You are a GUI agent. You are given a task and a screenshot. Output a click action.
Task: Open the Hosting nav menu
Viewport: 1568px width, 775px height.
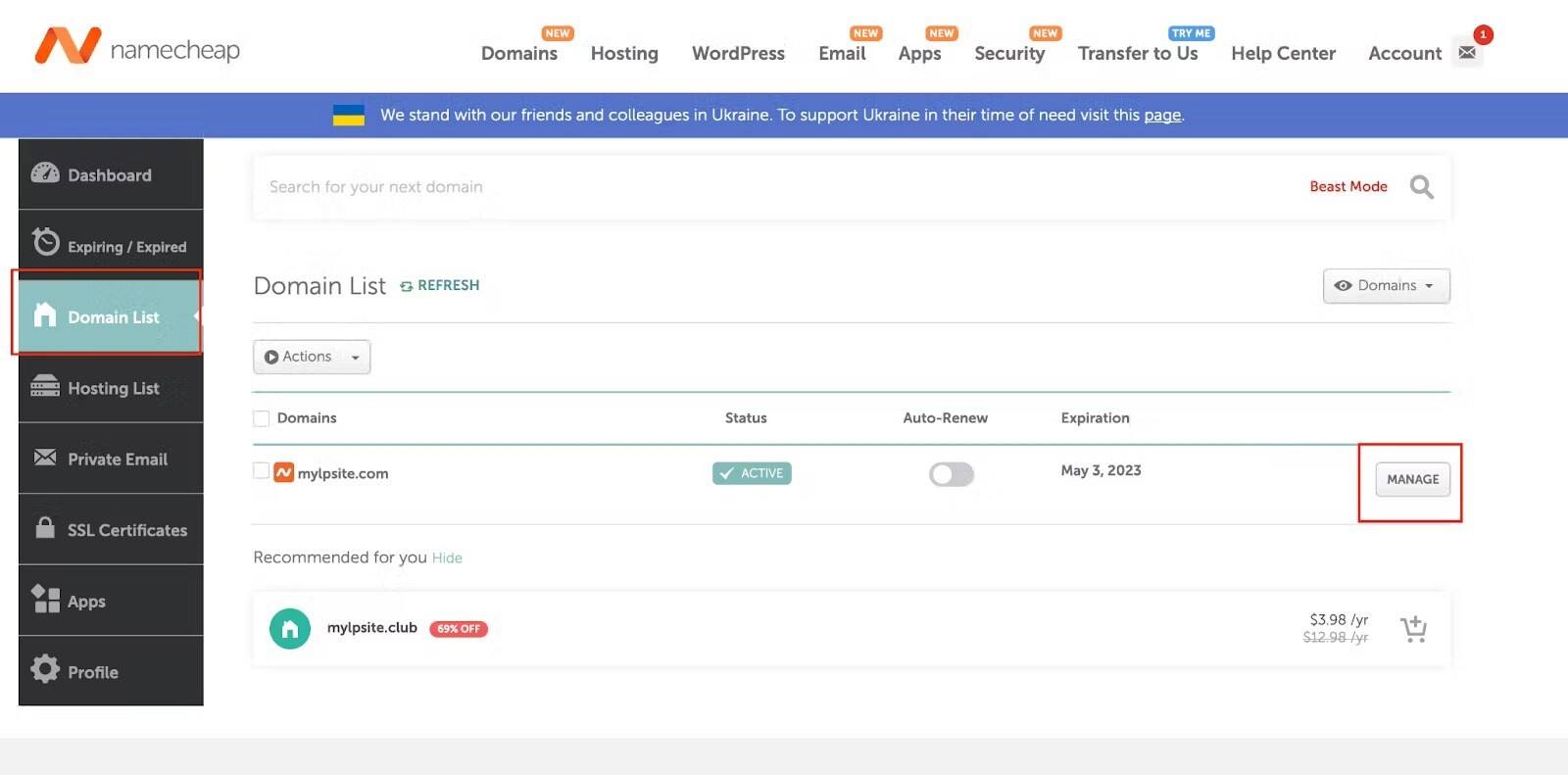pyautogui.click(x=624, y=54)
